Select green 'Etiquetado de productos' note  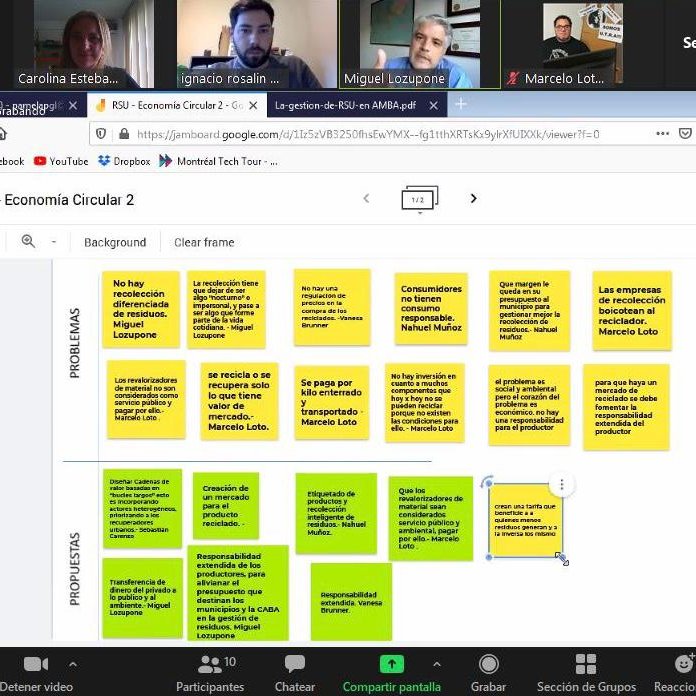(336, 514)
